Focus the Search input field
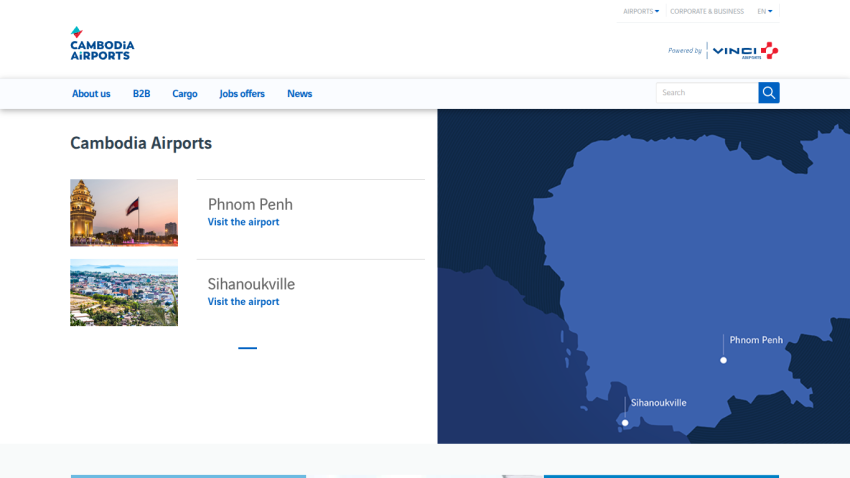850x478 pixels. [707, 93]
